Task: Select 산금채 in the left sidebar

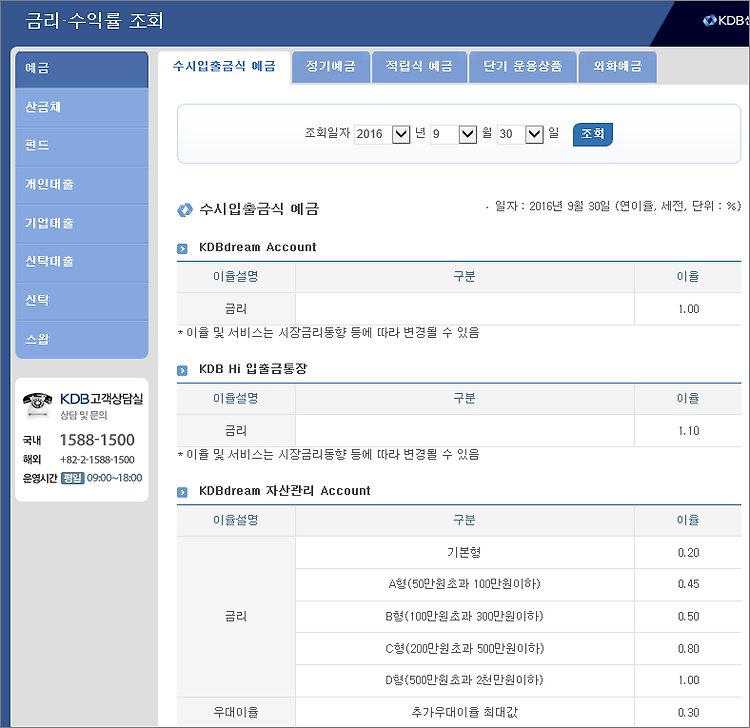Action: (82, 107)
